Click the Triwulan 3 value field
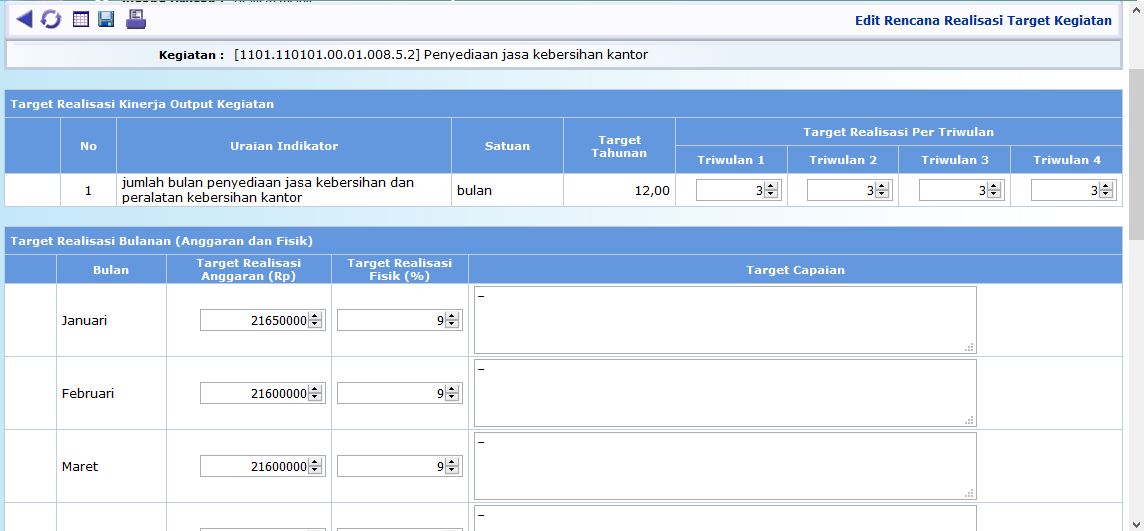 pos(953,190)
